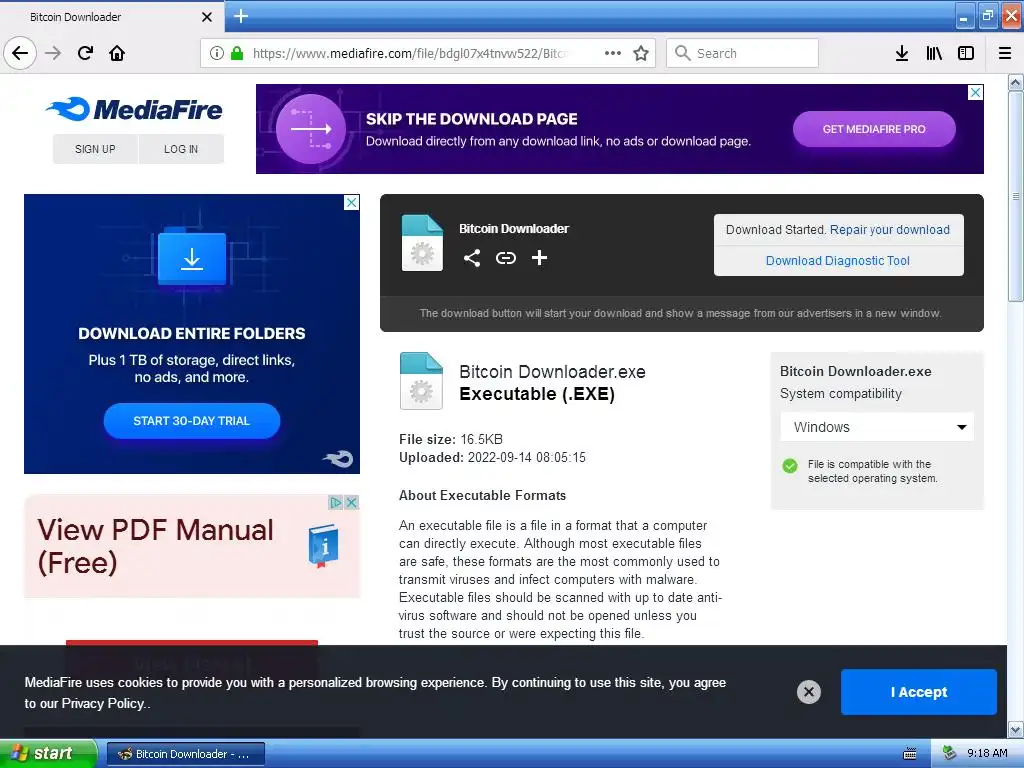
Task: Open a new tab with plus icon
Action: [x=241, y=16]
